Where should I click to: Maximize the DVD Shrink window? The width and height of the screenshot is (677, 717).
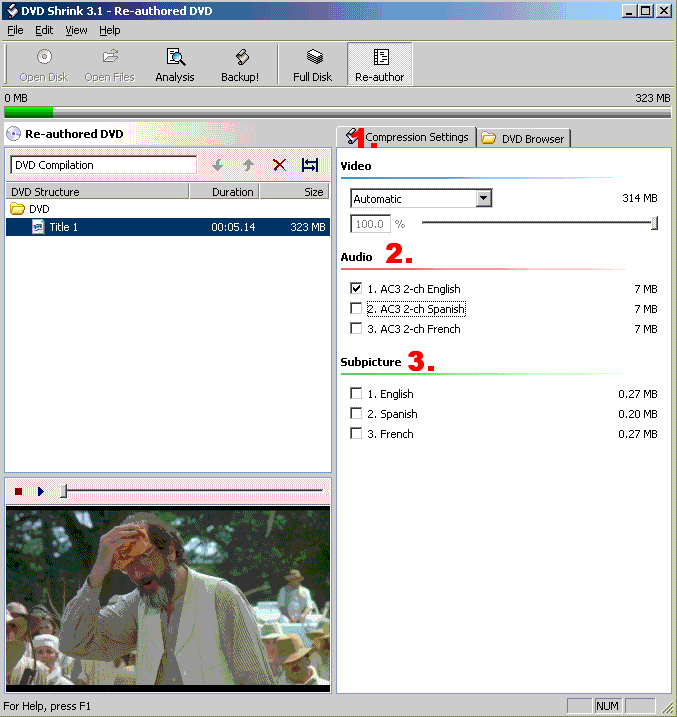[x=645, y=11]
